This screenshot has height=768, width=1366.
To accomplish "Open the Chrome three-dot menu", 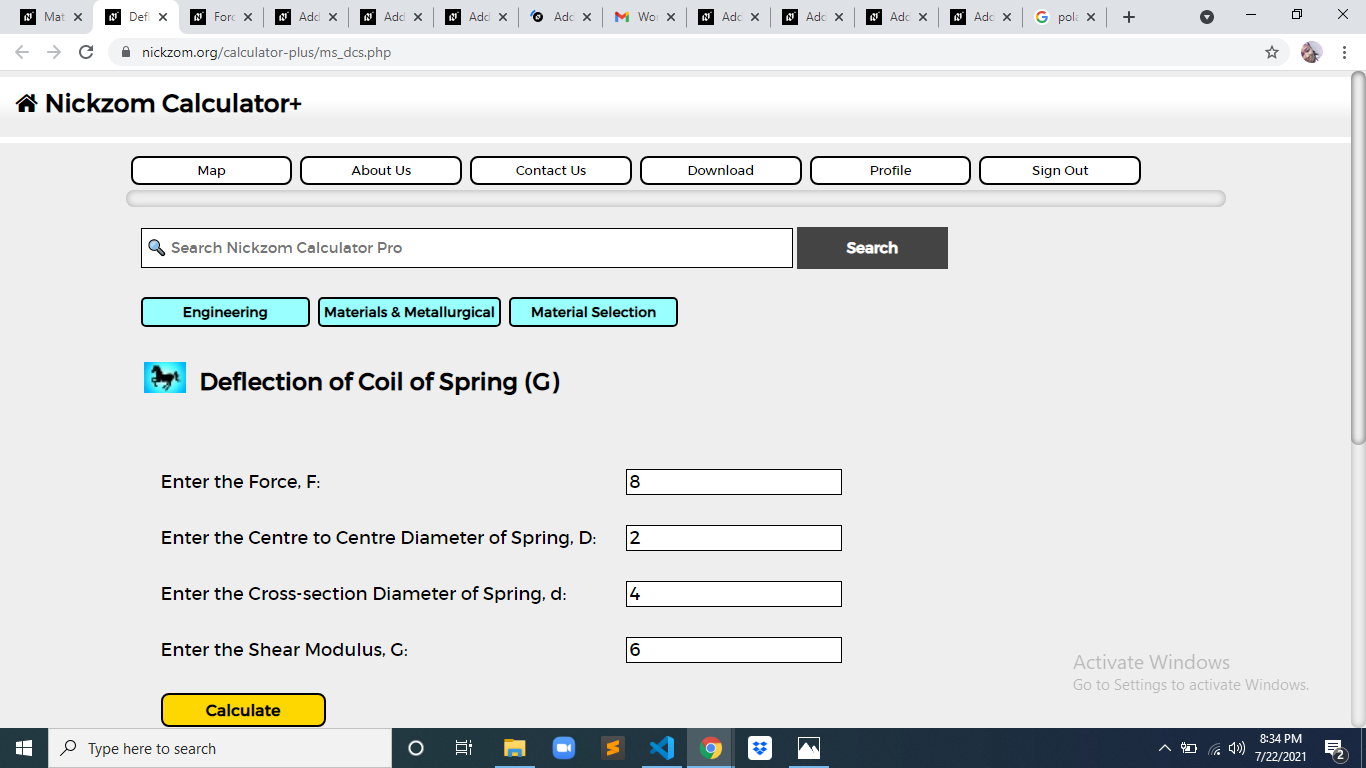I will pyautogui.click(x=1343, y=52).
